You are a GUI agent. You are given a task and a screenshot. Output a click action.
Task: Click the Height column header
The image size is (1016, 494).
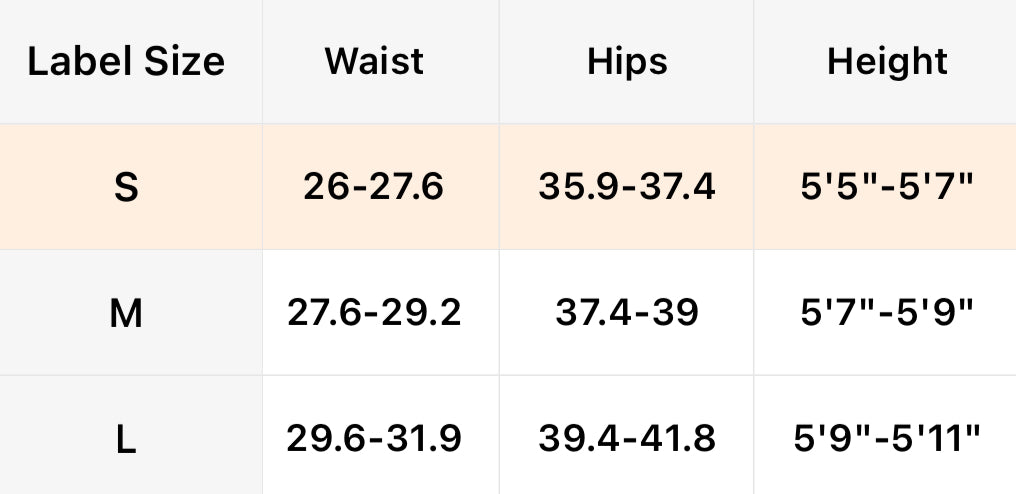(x=887, y=62)
